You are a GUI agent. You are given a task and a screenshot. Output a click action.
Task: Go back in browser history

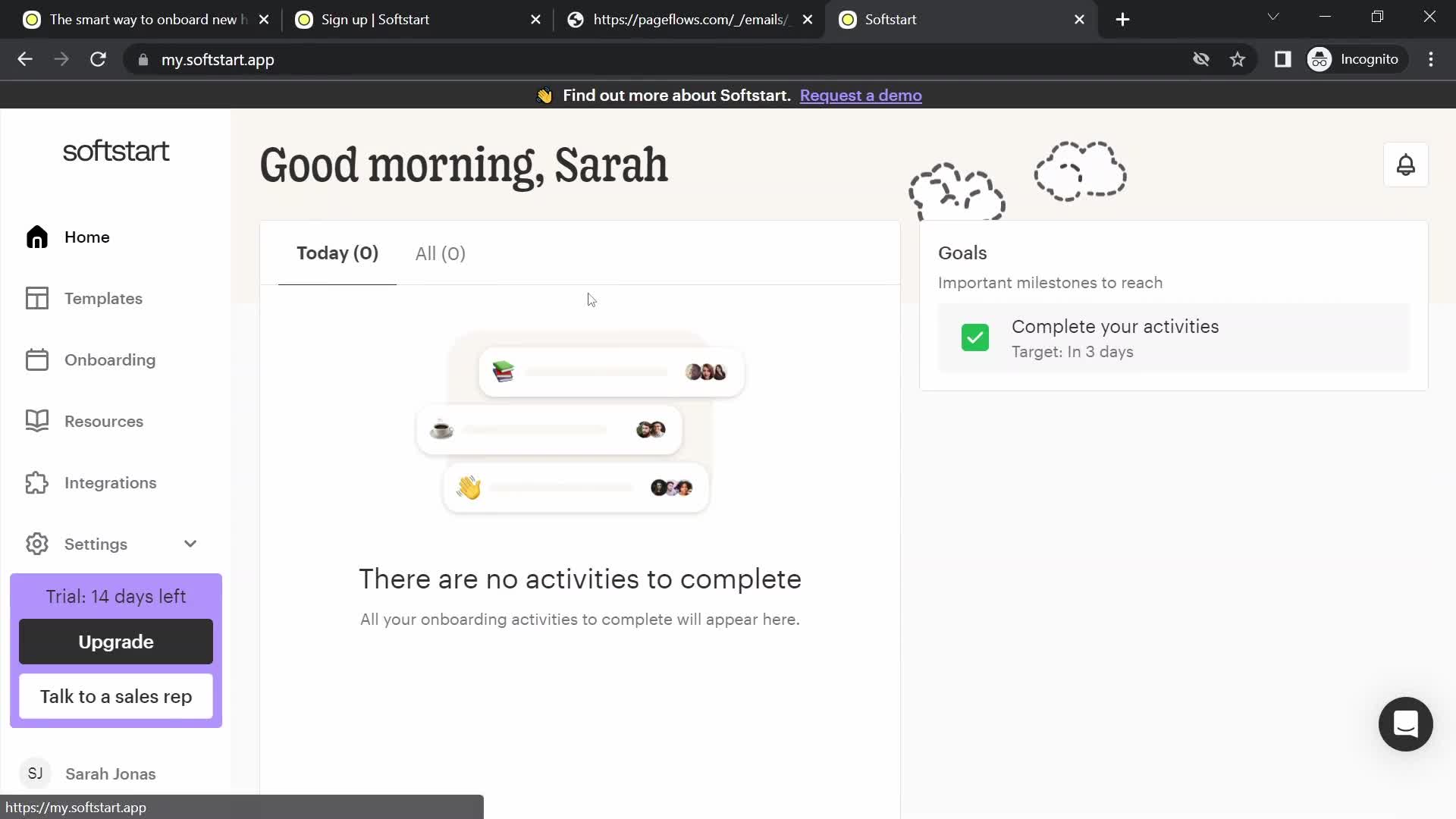[25, 59]
